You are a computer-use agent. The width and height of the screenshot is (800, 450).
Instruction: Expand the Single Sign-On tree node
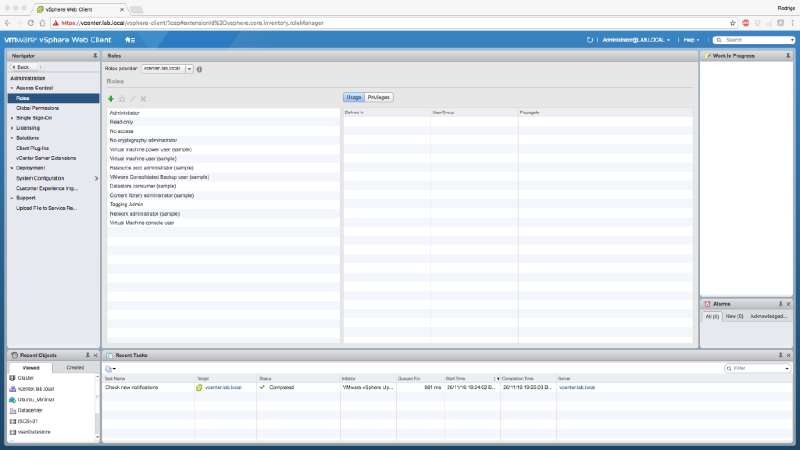[x=12, y=118]
